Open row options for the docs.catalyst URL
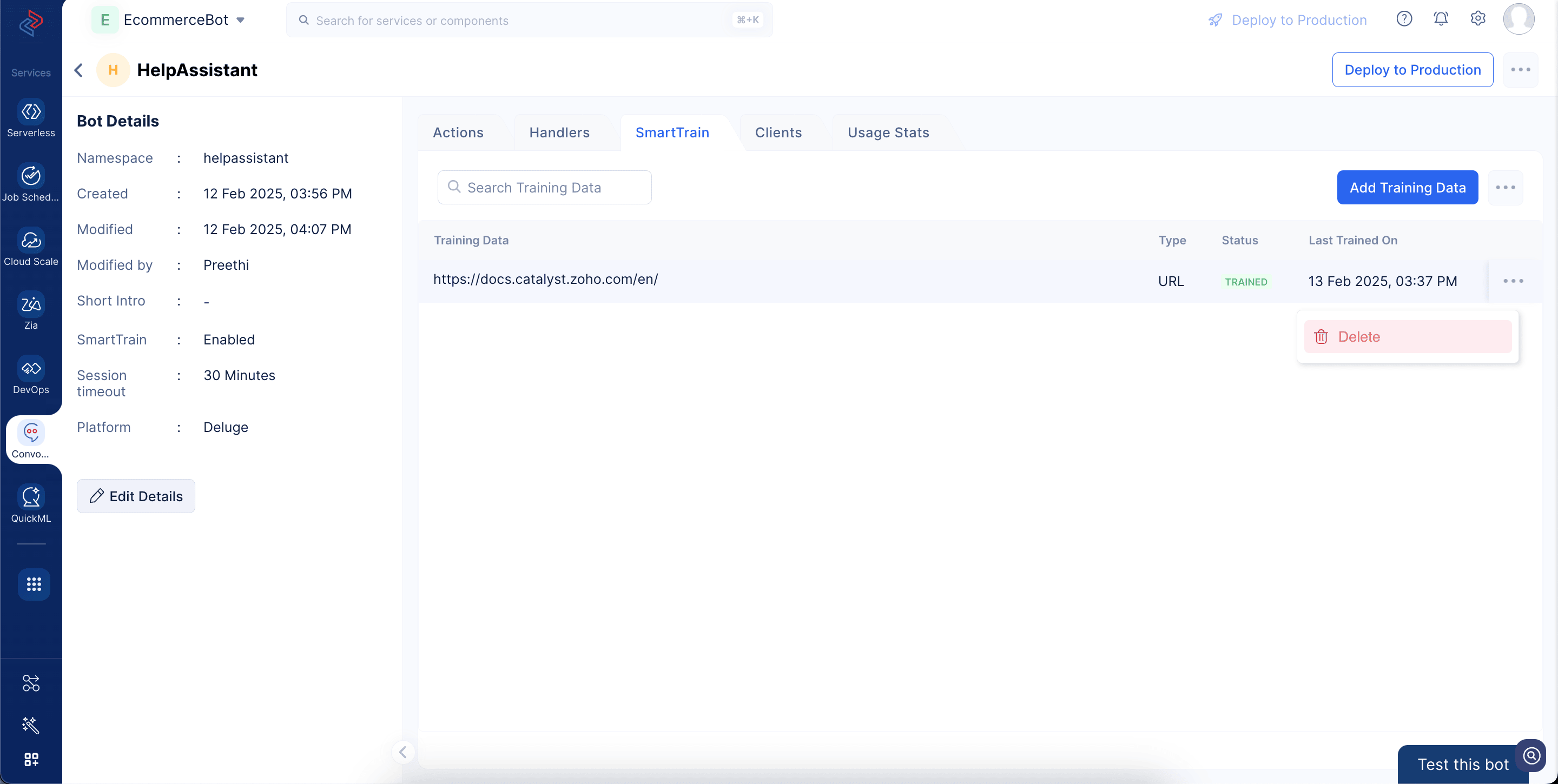Viewport: 1558px width, 784px height. [1513, 281]
